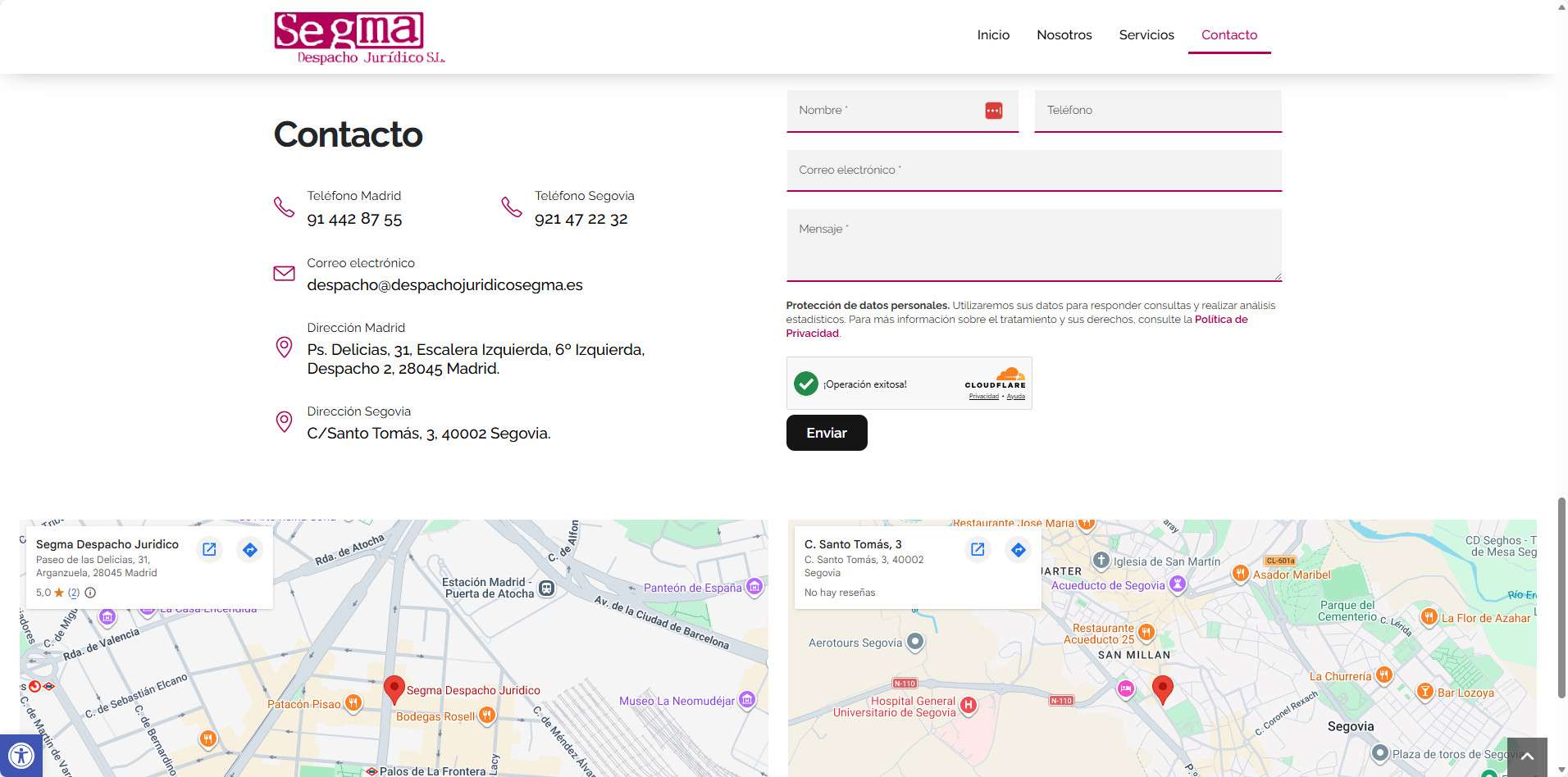
Task: Click the Cloudflare verification checkmark
Action: click(806, 384)
